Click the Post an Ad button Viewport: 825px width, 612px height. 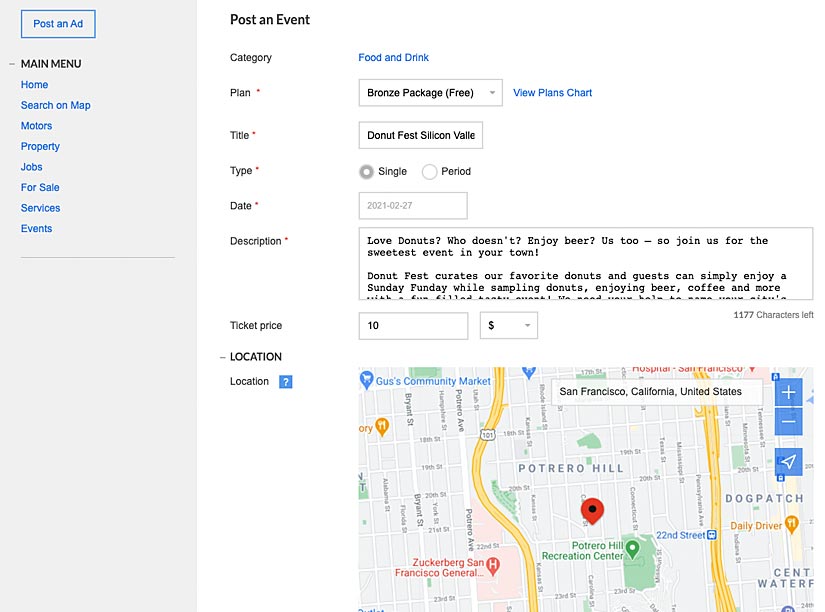click(x=58, y=24)
